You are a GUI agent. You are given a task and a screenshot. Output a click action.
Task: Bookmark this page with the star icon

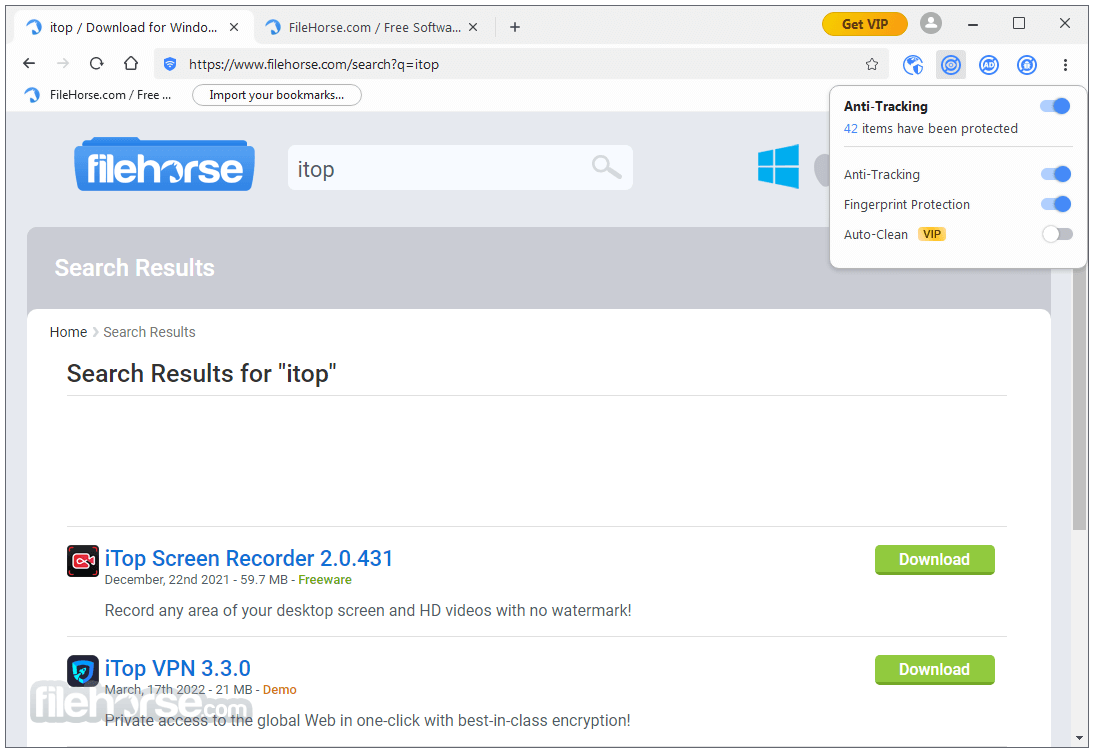click(871, 64)
